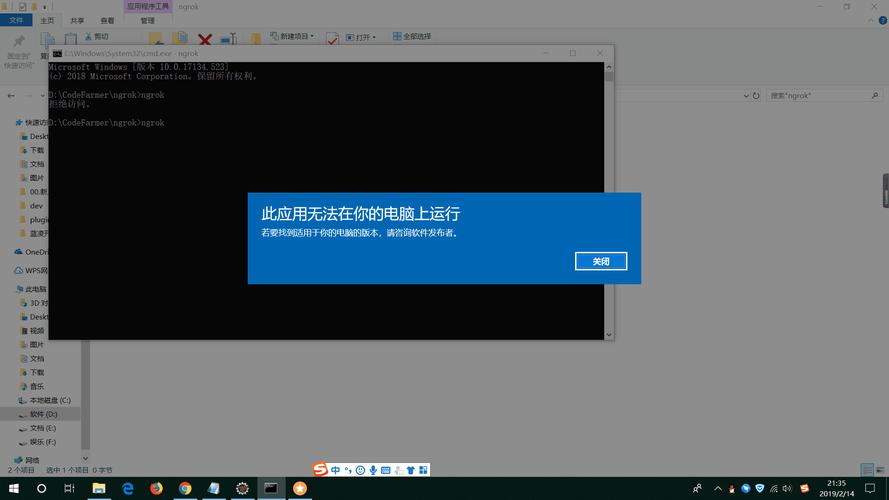Image resolution: width=889 pixels, height=500 pixels.
Task: Toggle Chinese/English 中 mode on IME bar
Action: click(336, 470)
